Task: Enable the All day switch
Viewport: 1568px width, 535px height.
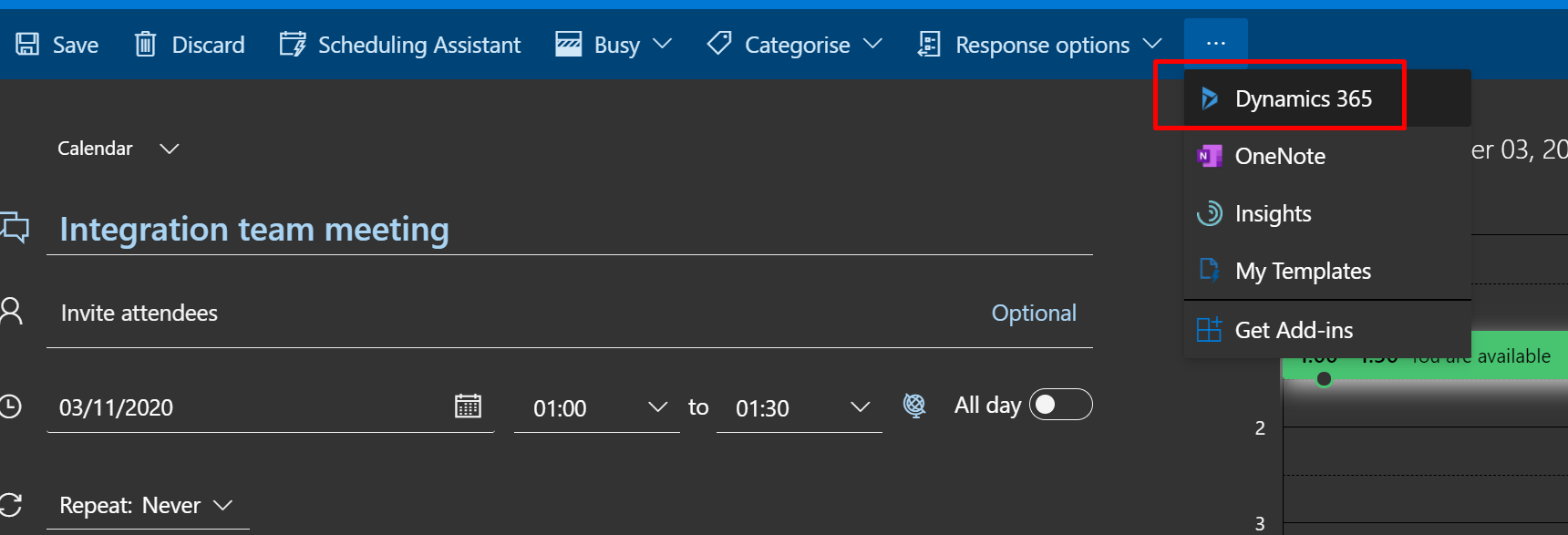Action: coord(1060,404)
